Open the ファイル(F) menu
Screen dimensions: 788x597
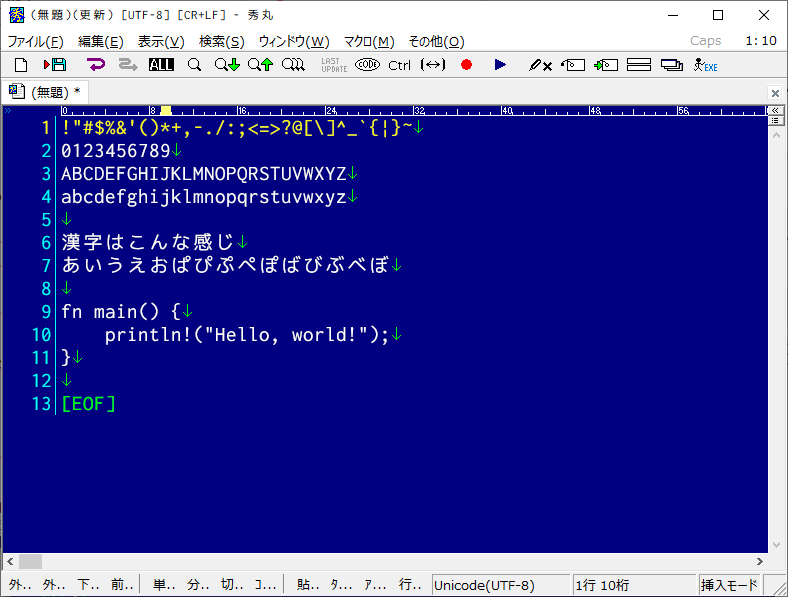(36, 41)
